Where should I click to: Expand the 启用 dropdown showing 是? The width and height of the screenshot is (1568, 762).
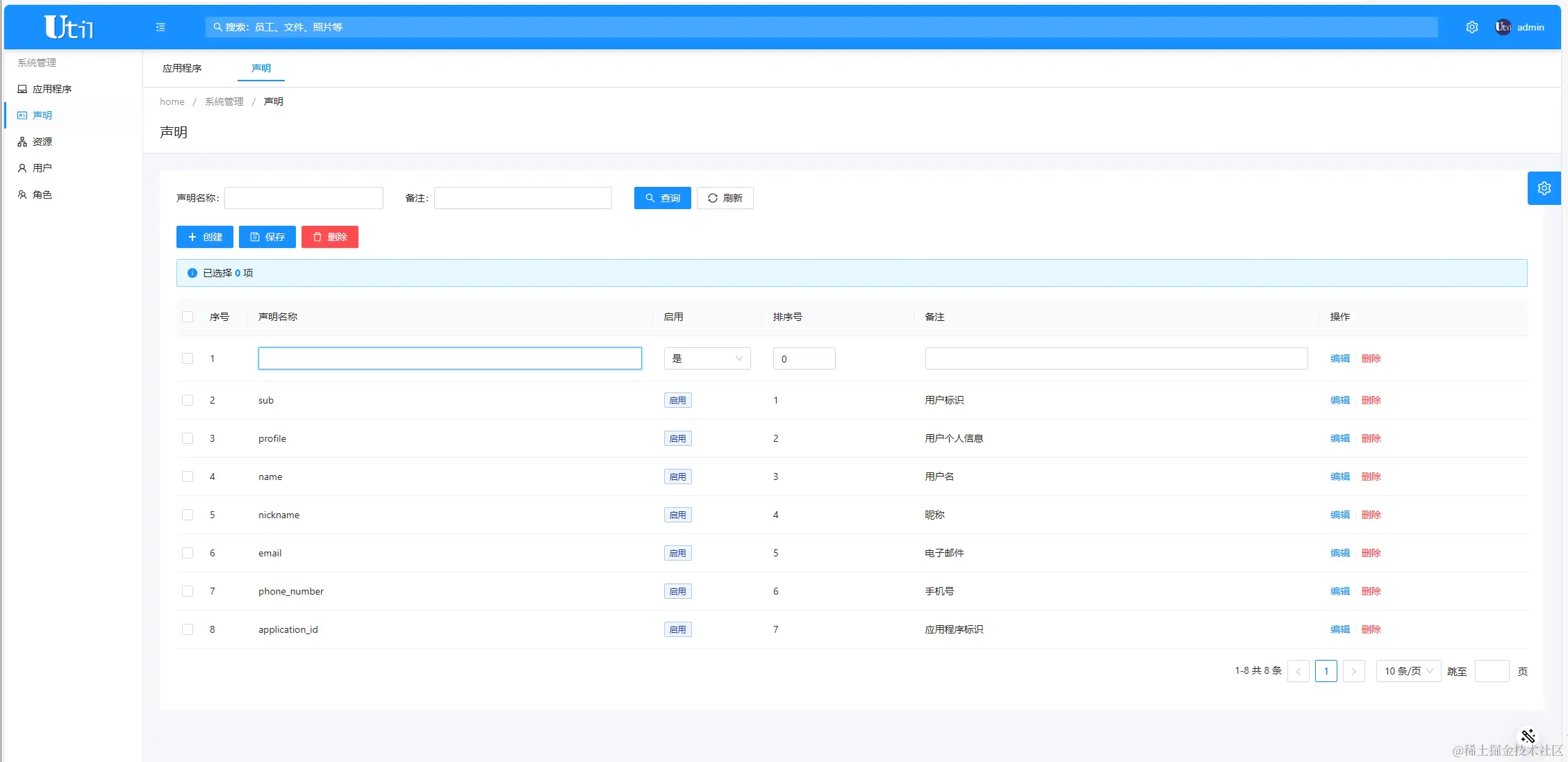pos(707,358)
